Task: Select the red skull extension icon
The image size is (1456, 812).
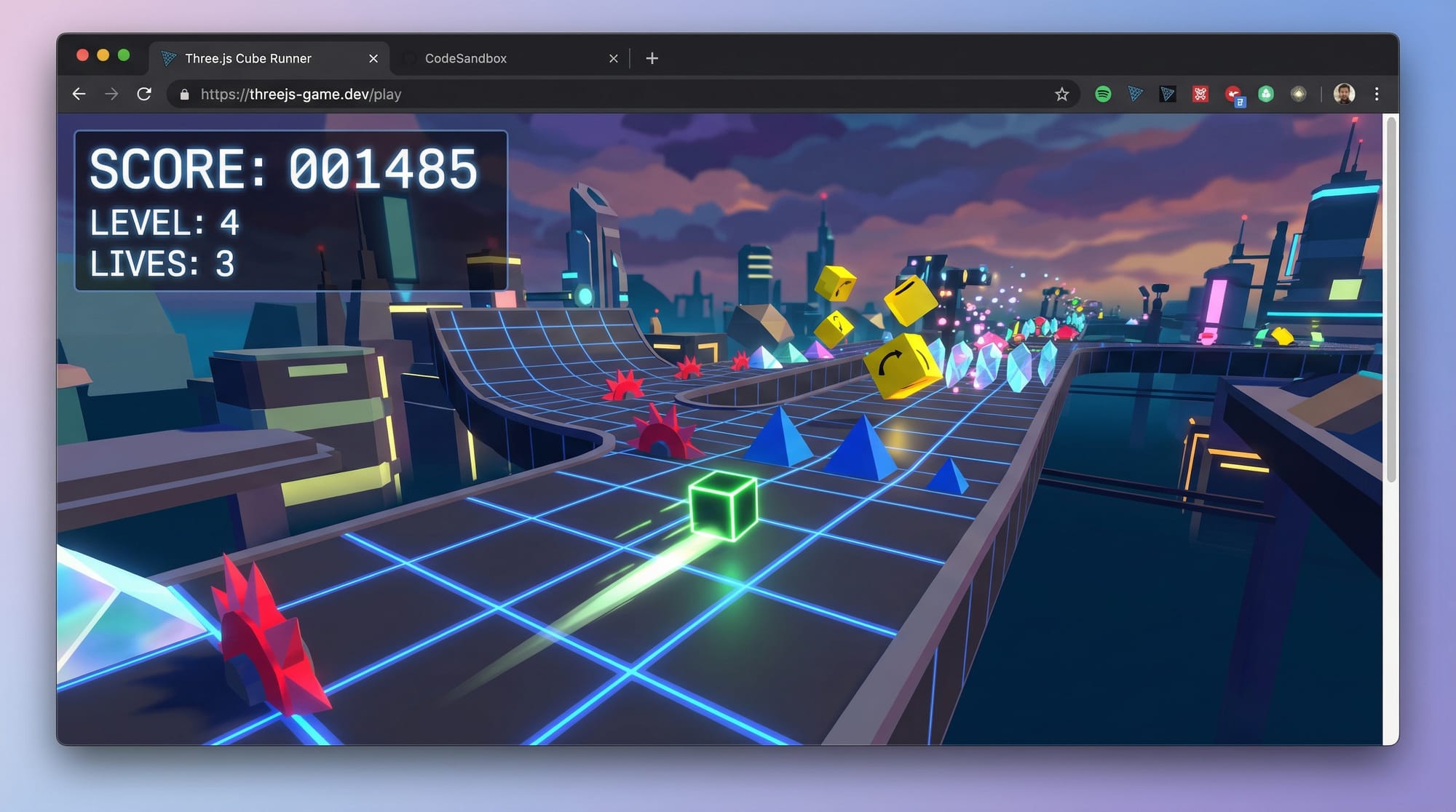Action: (1200, 94)
